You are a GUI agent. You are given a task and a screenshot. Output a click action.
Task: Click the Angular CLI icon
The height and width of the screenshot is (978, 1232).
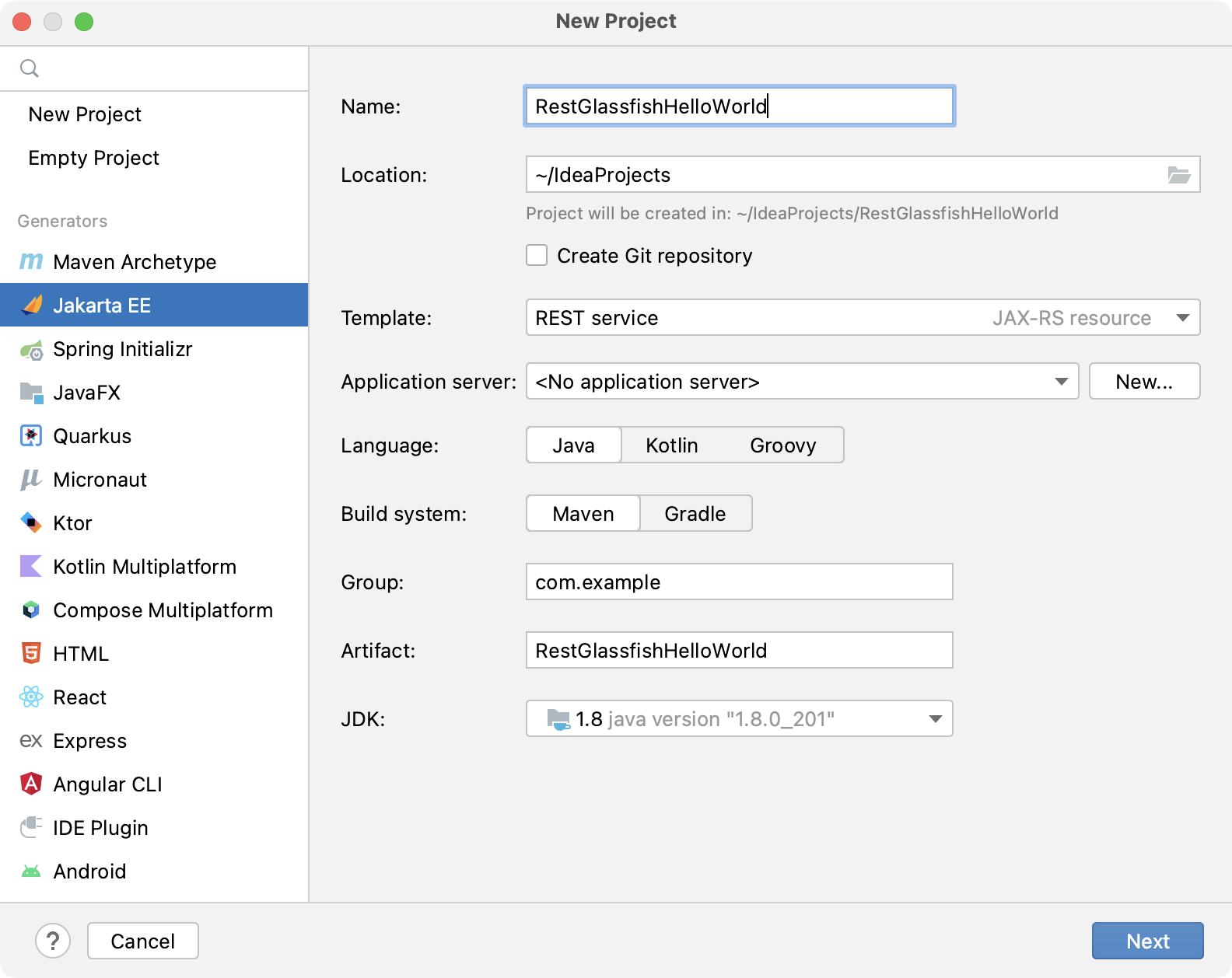tap(31, 784)
